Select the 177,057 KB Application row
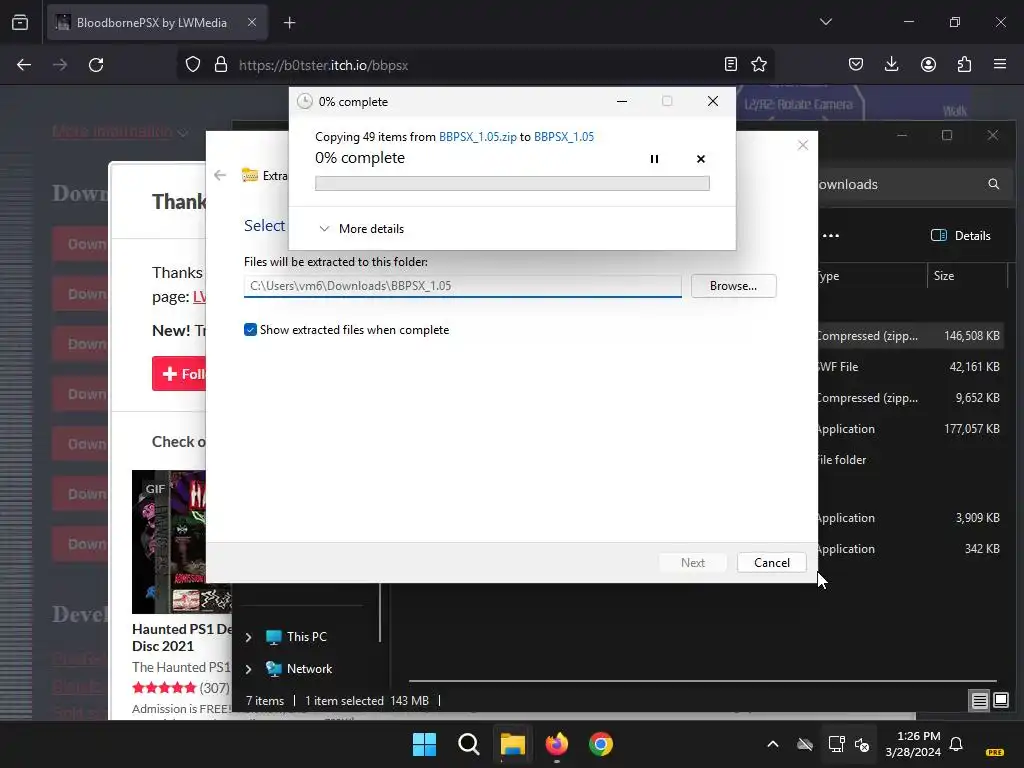 click(x=912, y=429)
